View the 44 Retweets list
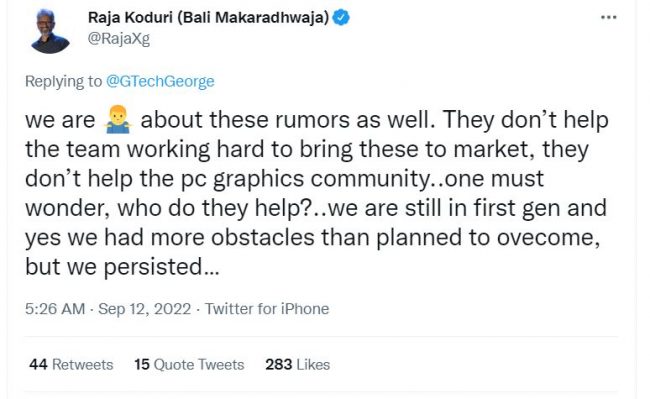 click(71, 365)
